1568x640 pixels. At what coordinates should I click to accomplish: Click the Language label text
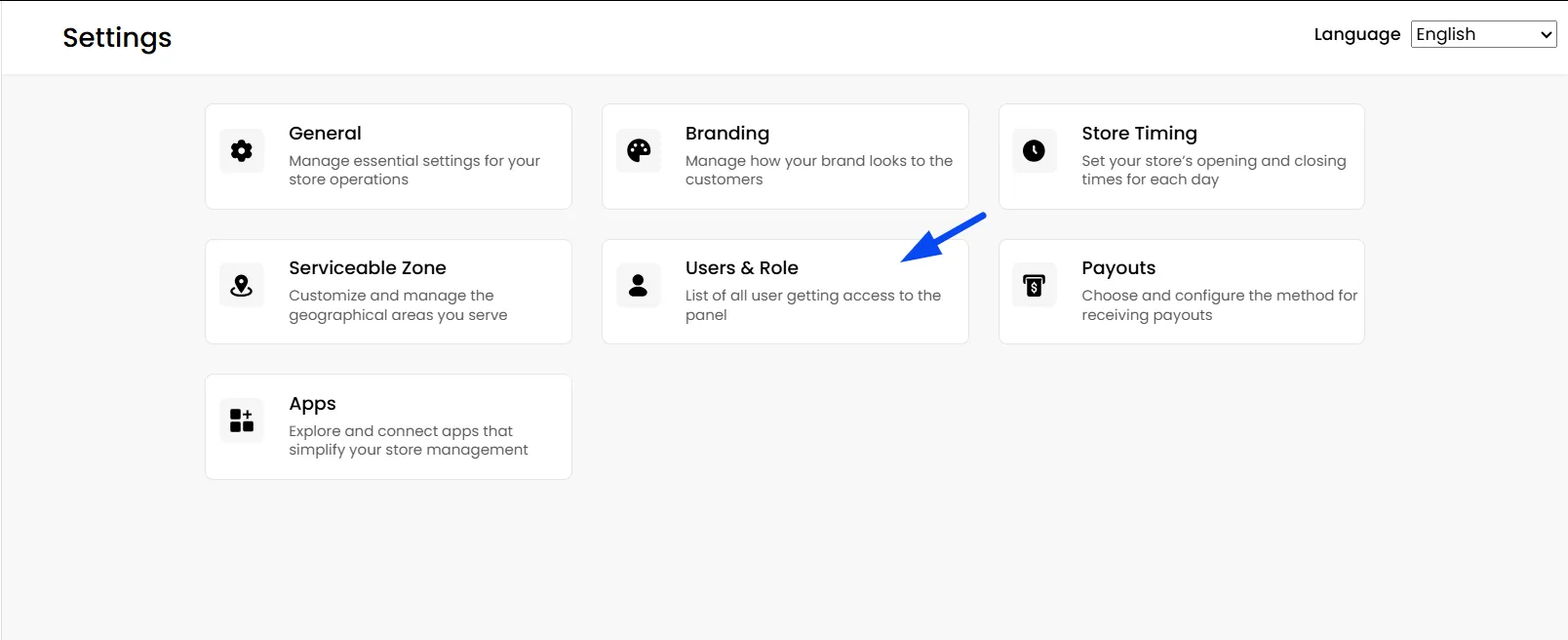(x=1357, y=34)
